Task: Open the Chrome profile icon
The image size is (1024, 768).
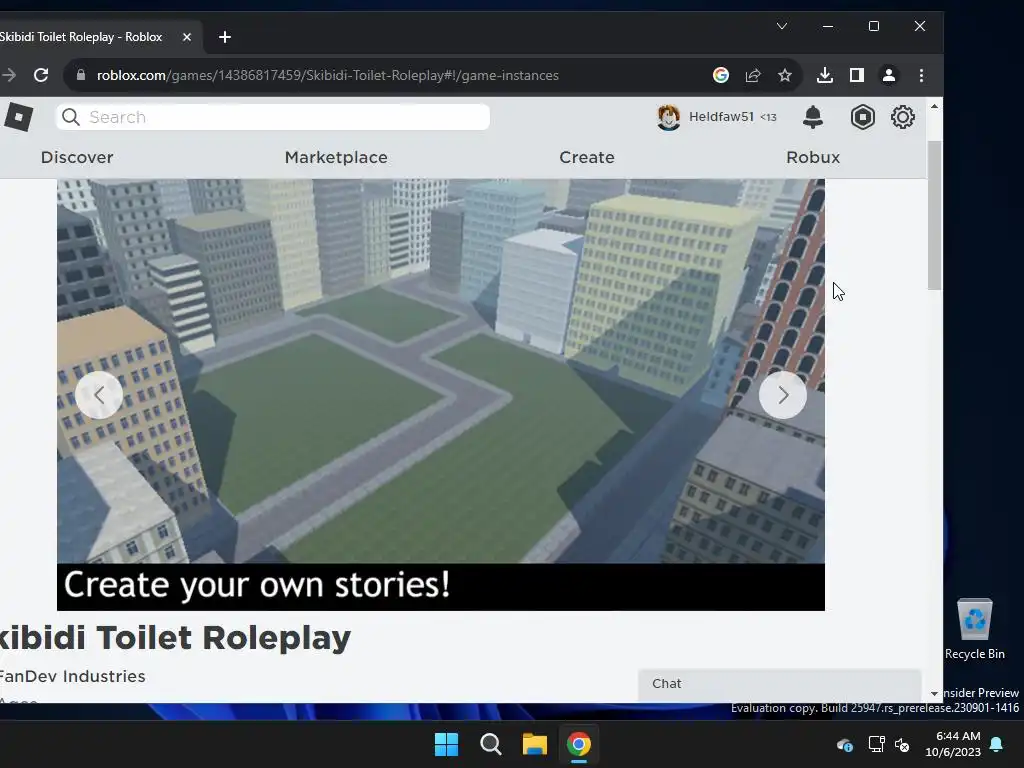Action: [889, 75]
